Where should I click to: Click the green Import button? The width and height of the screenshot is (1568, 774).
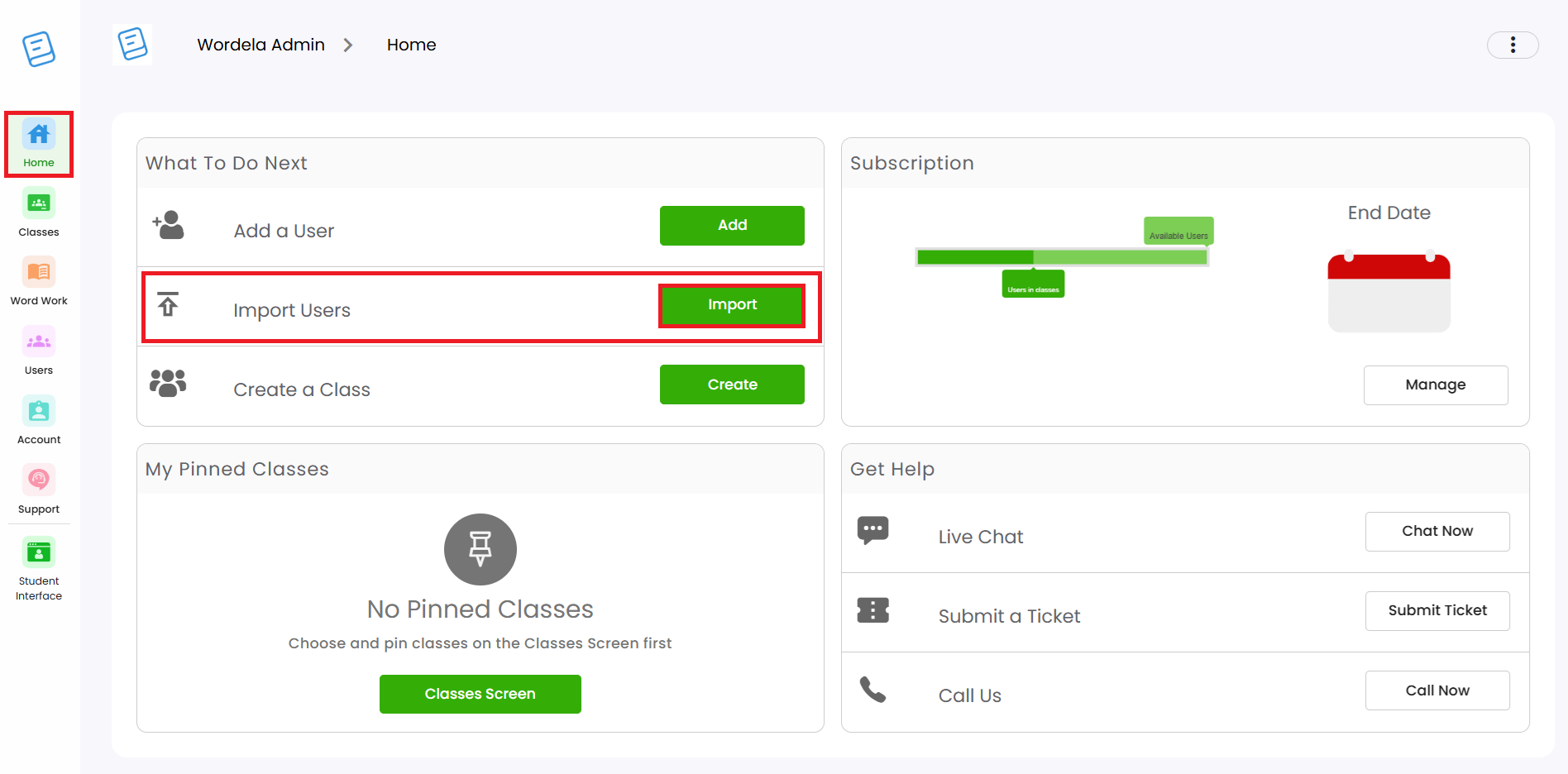(732, 305)
